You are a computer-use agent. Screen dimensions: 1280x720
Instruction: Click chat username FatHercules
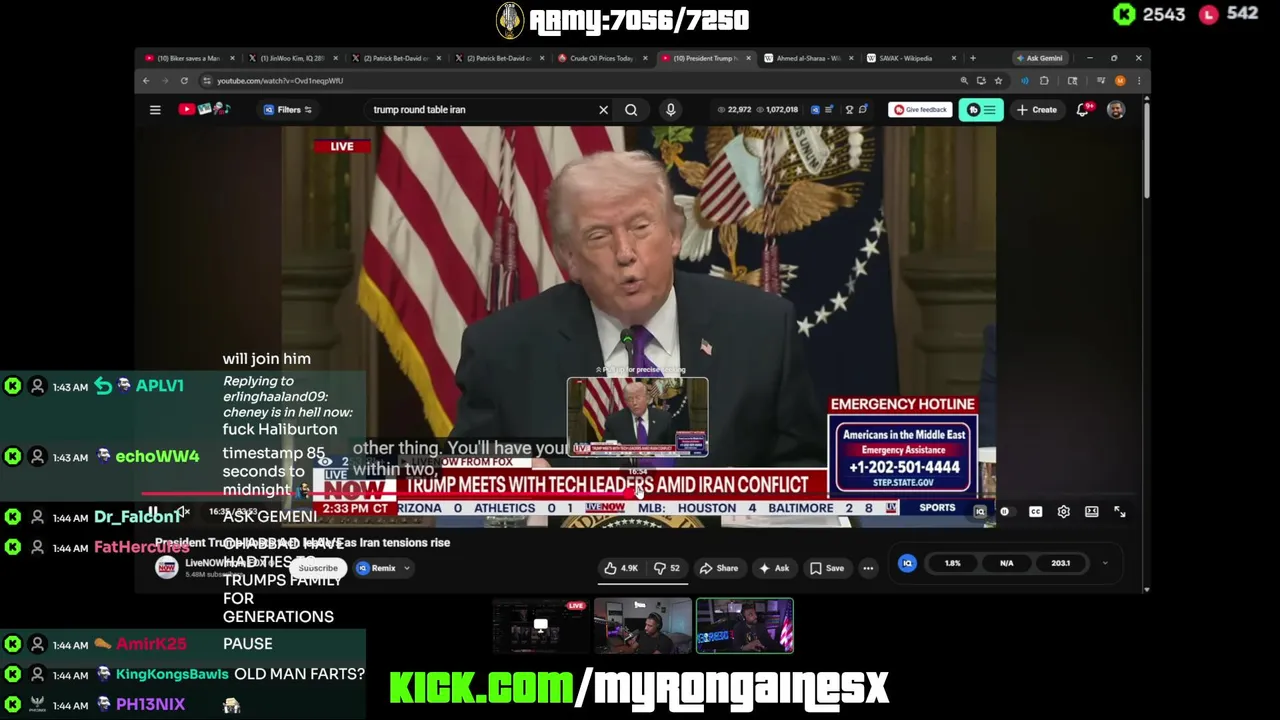pyautogui.click(x=142, y=547)
